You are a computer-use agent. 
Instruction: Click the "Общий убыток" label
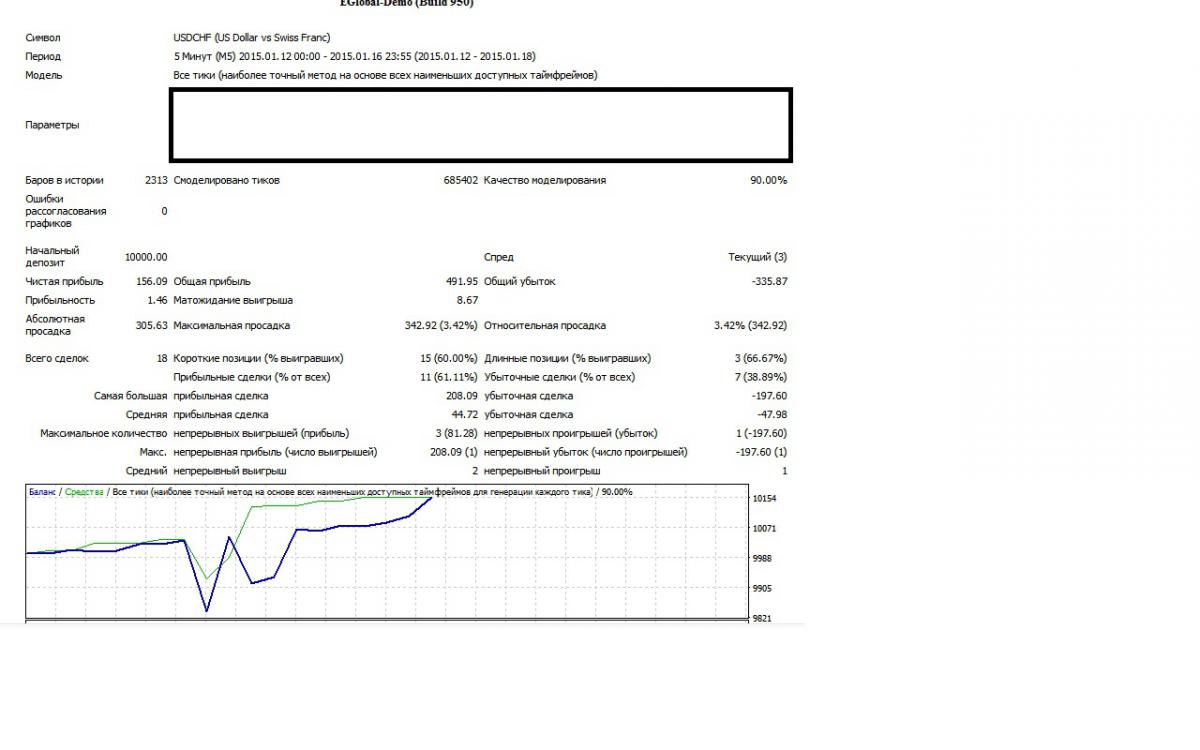[x=520, y=282]
